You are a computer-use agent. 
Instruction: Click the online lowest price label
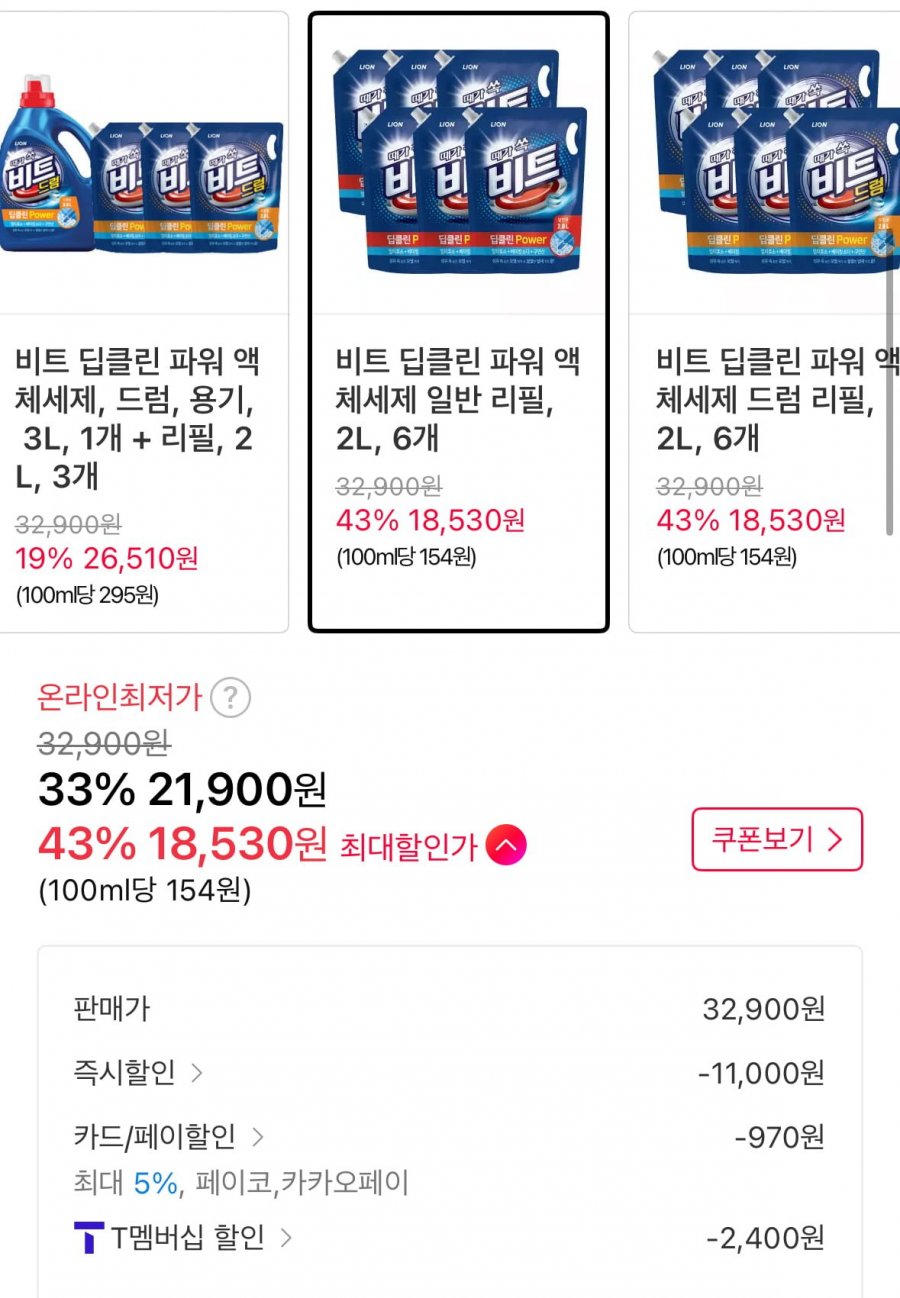[x=120, y=698]
